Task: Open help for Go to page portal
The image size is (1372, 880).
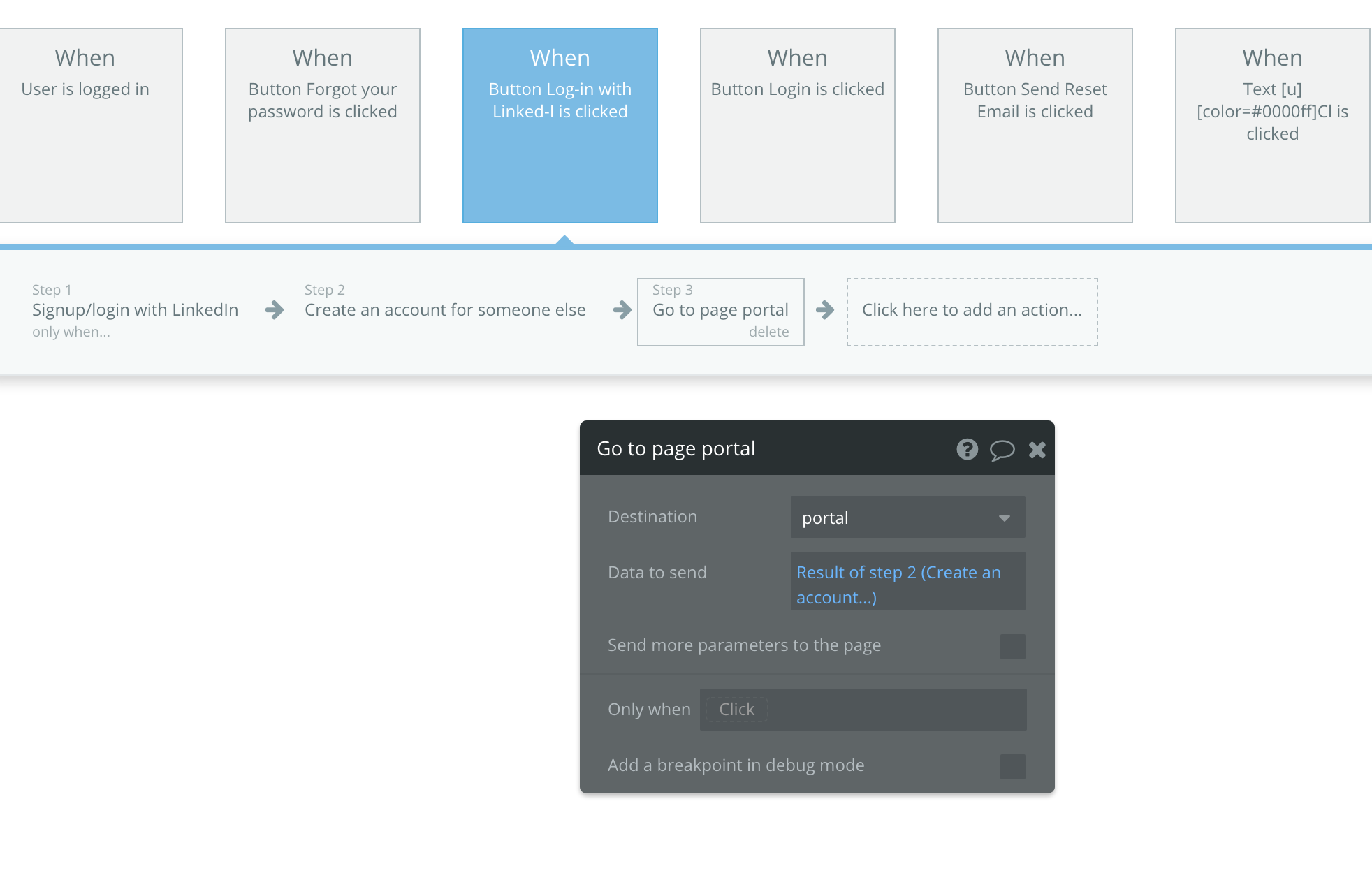Action: (x=967, y=449)
